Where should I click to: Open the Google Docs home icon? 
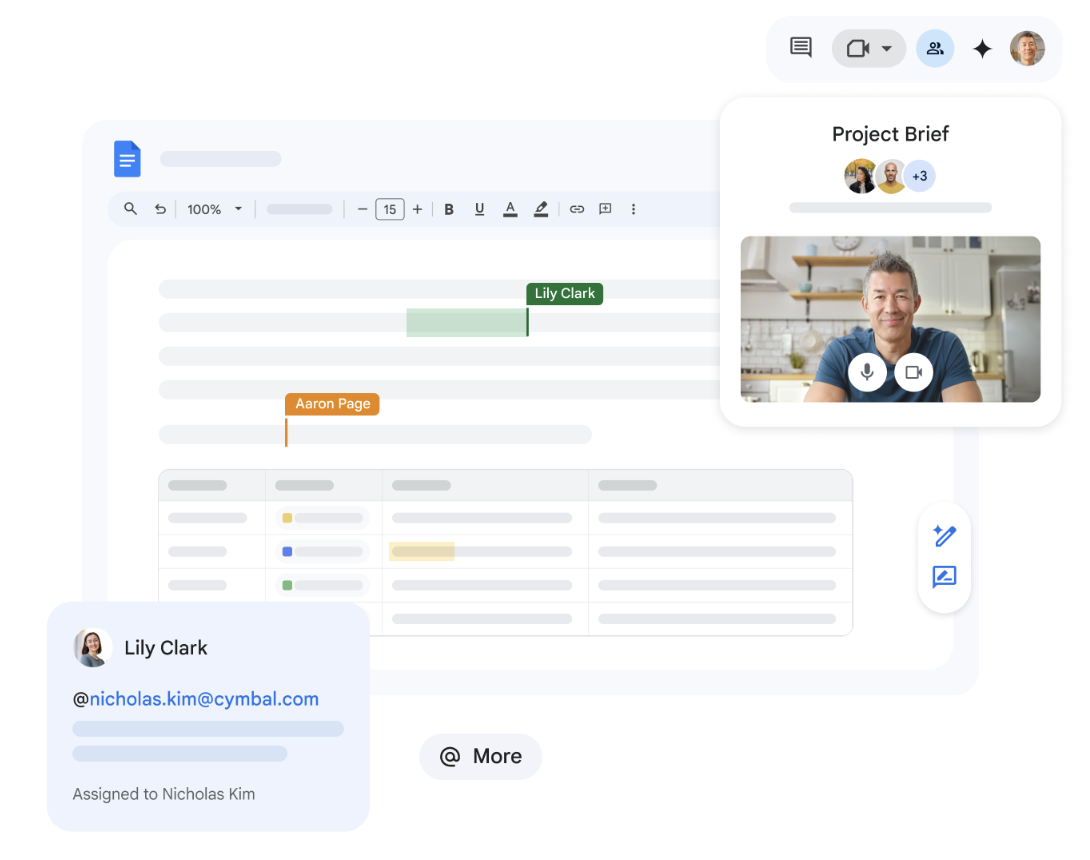127,159
